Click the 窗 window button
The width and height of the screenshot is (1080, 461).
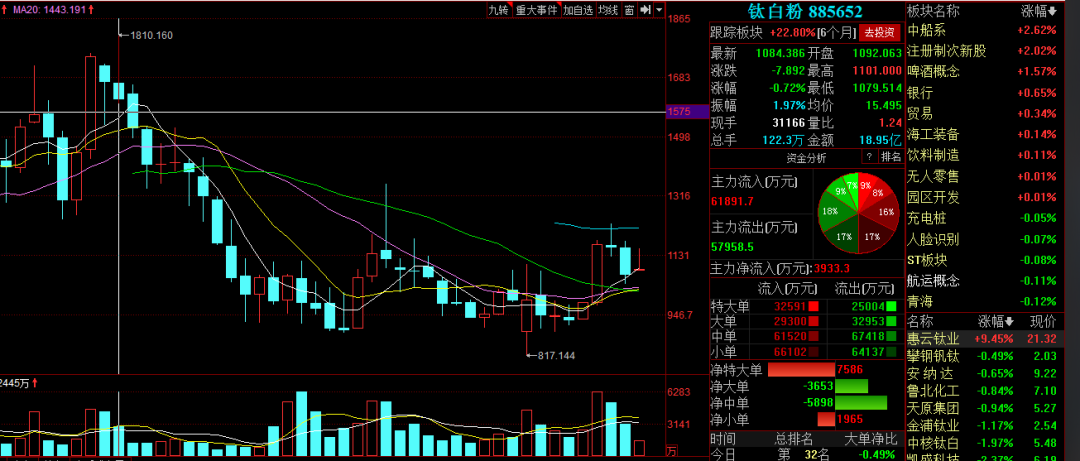629,10
